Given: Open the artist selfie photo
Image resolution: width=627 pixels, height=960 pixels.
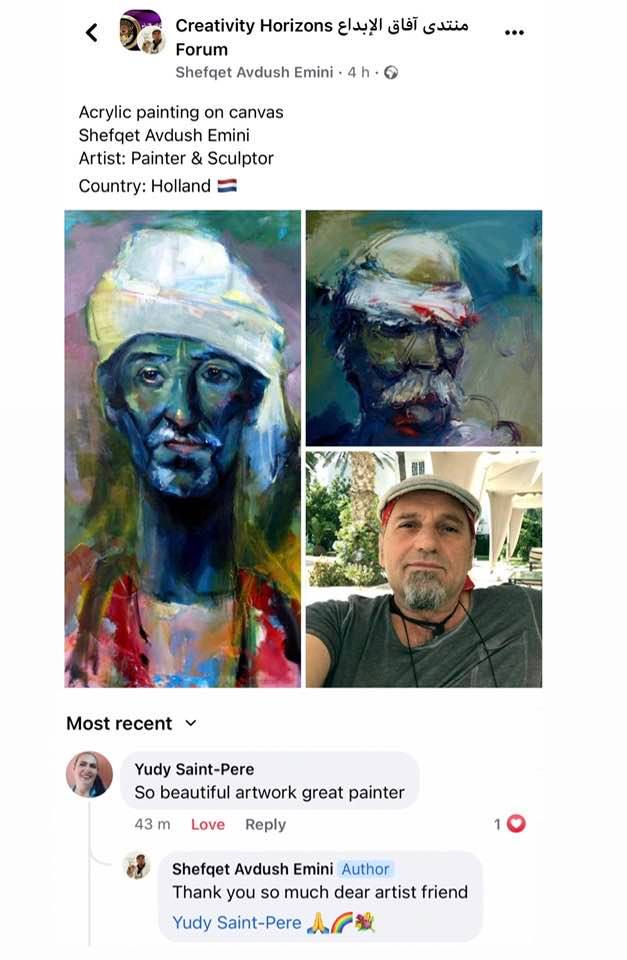Looking at the screenshot, I should [x=424, y=569].
